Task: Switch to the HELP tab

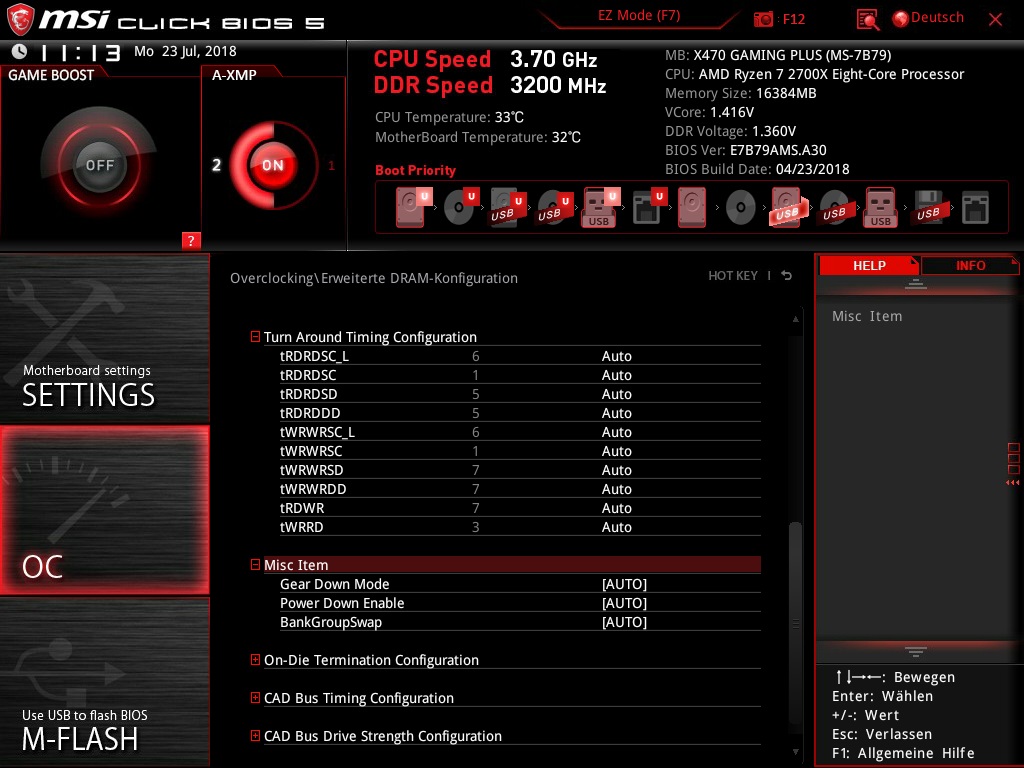Action: tap(869, 265)
